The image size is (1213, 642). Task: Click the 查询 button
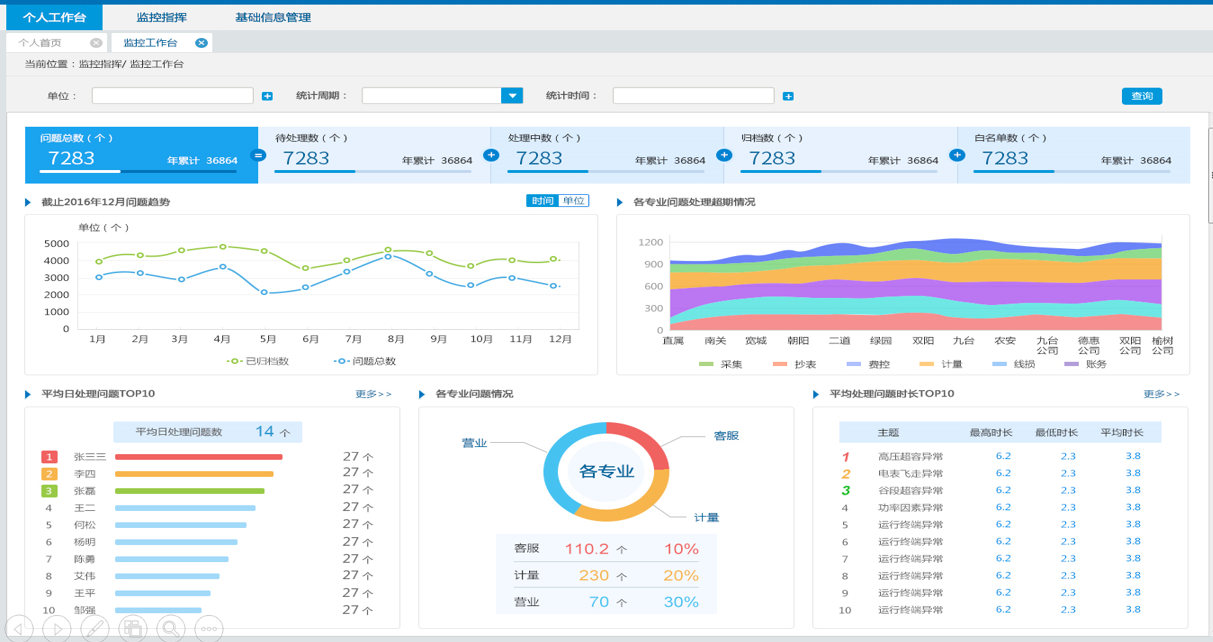tap(1141, 96)
